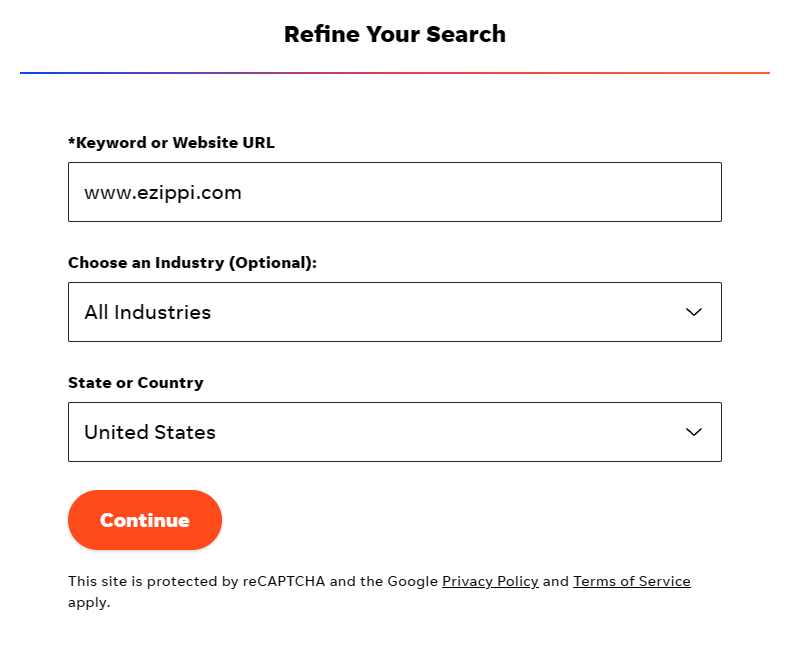
Task: Click the word "apply." below the notice
Action: coord(89,602)
